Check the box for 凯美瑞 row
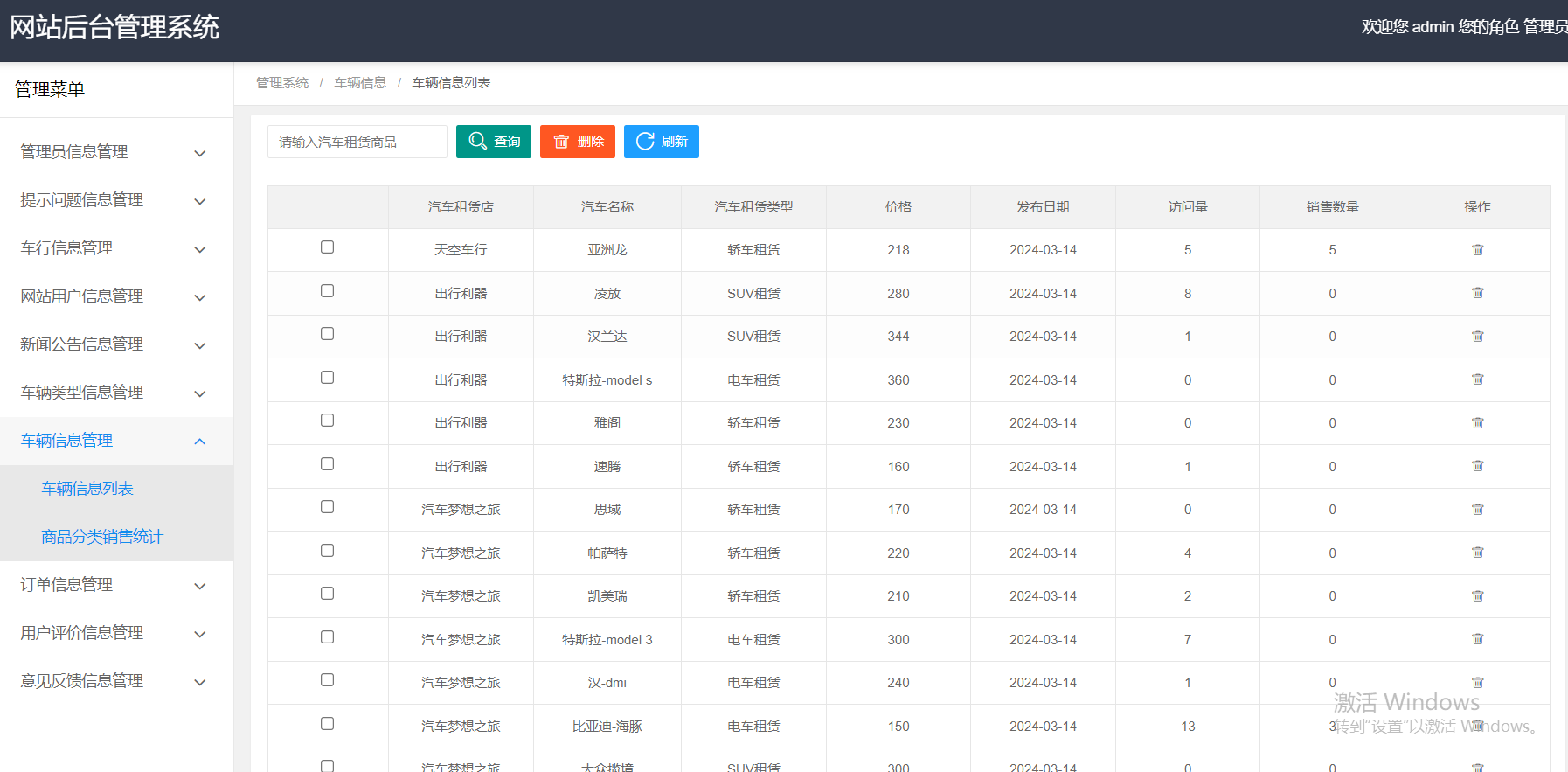The width and height of the screenshot is (1568, 772). (327, 594)
